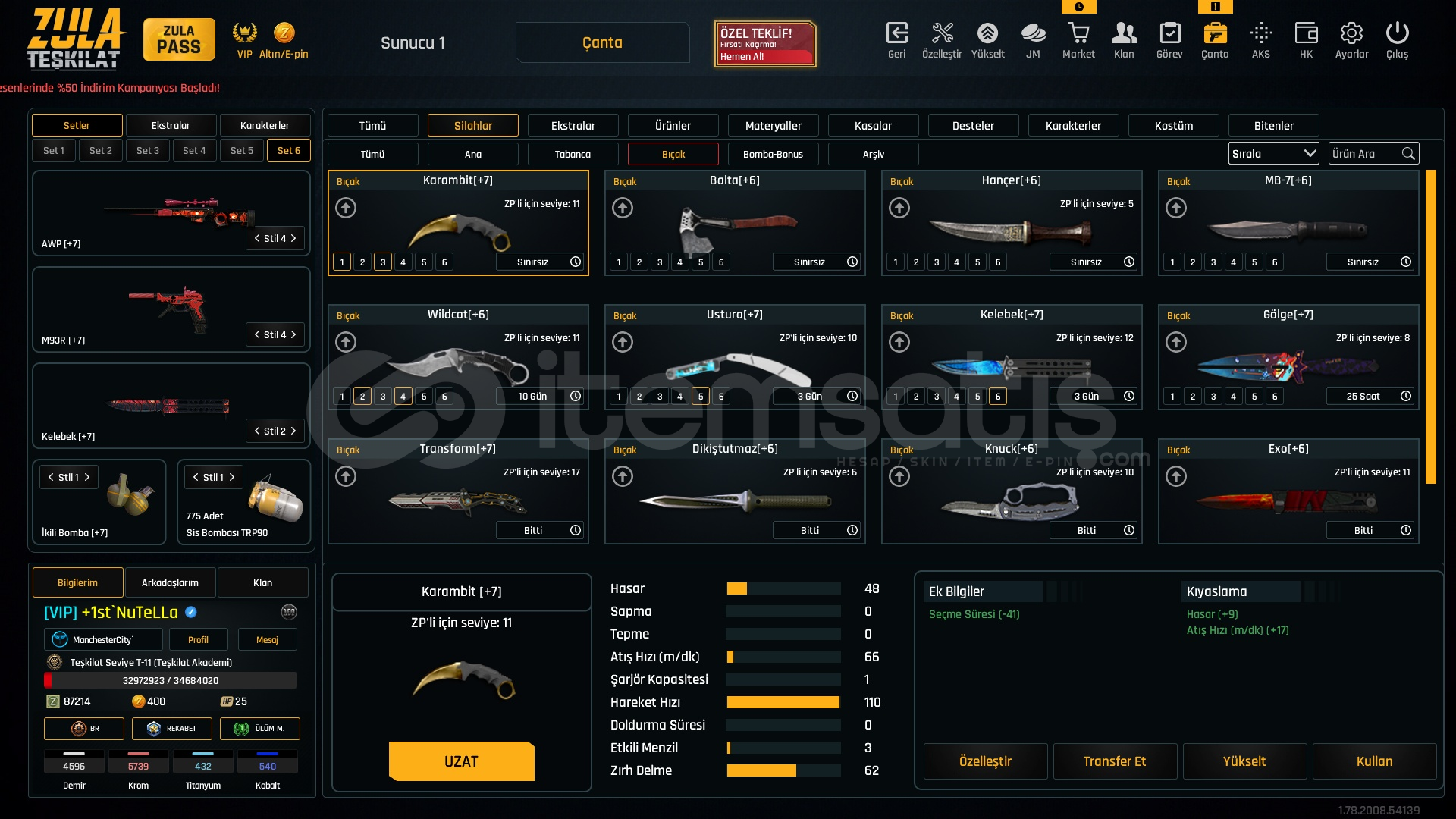Click upgrade arrow on MB-7[+6] card
This screenshot has width=1456, height=819.
pyautogui.click(x=1176, y=208)
